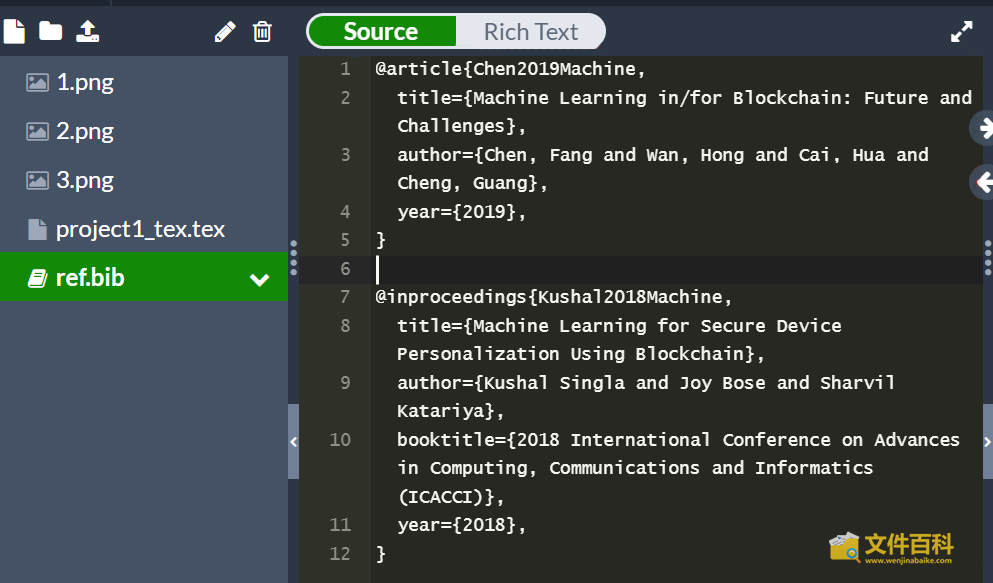Click right-edge chevron to expand panel

pos(987,441)
